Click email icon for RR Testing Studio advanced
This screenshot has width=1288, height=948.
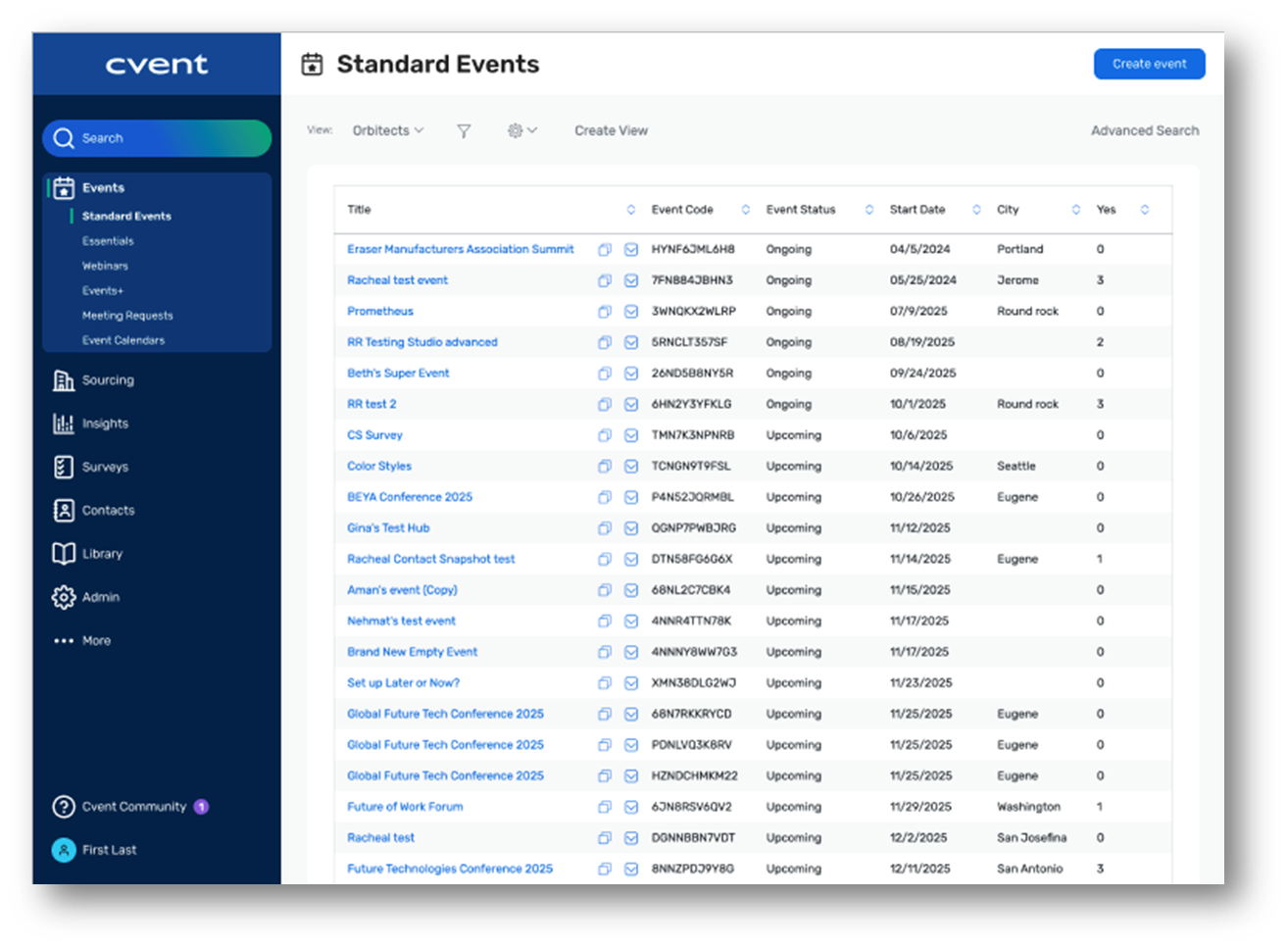coord(631,342)
